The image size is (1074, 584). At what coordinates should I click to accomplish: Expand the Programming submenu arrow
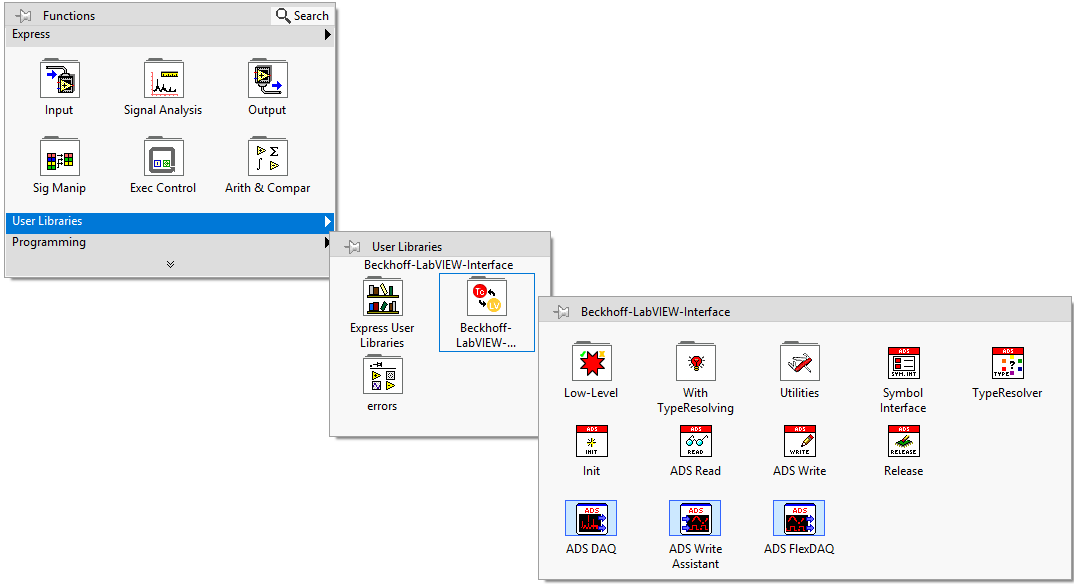328,241
